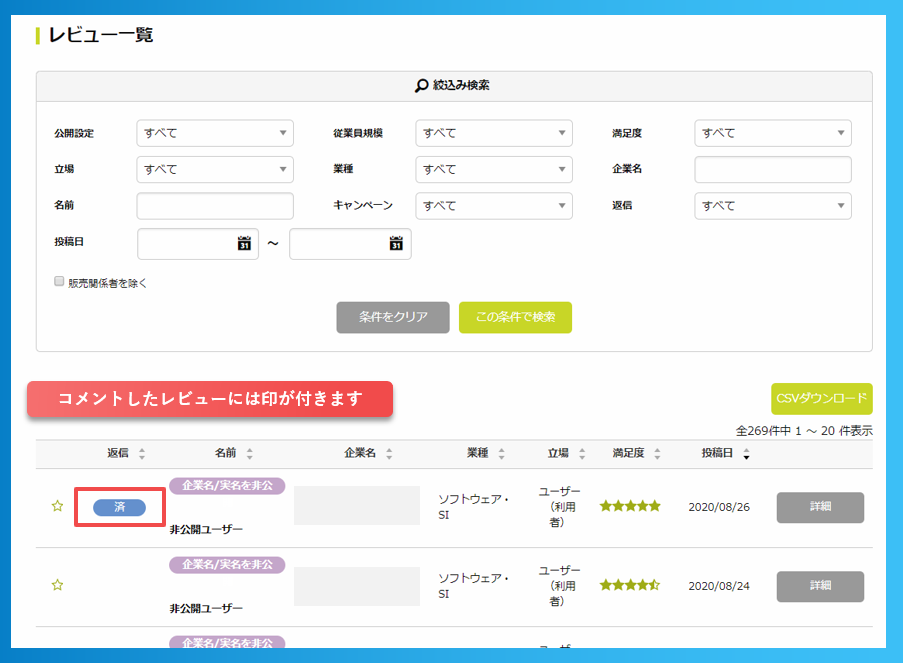Open the 業種 filter dropdown
903x663 pixels.
[493, 169]
